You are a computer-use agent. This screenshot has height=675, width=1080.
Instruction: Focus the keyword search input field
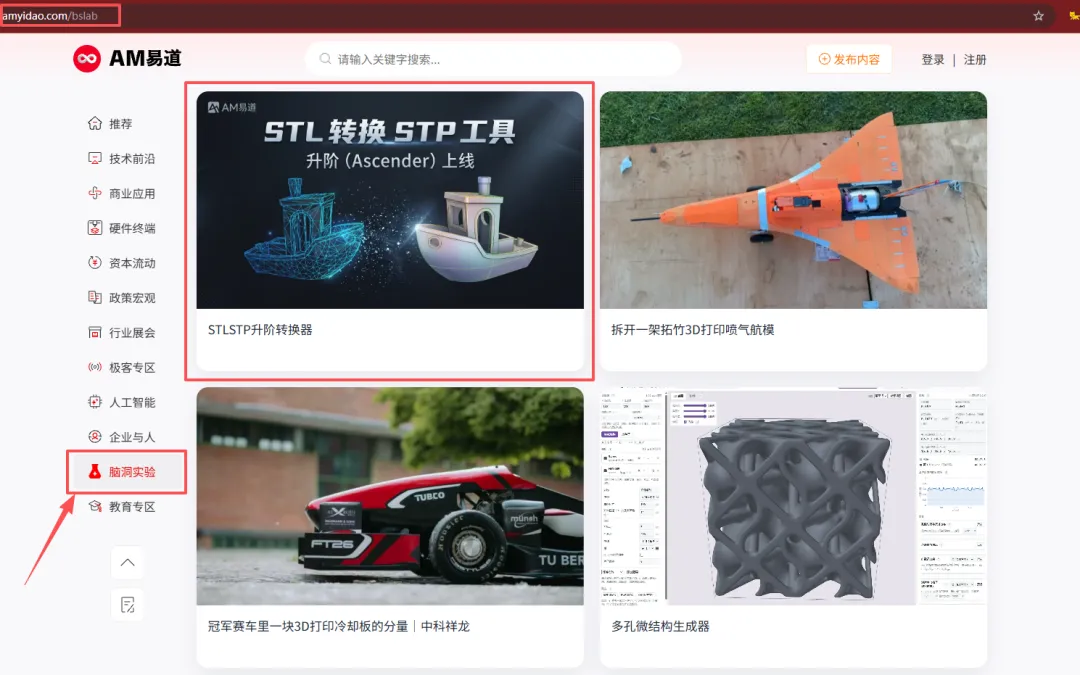(x=493, y=59)
